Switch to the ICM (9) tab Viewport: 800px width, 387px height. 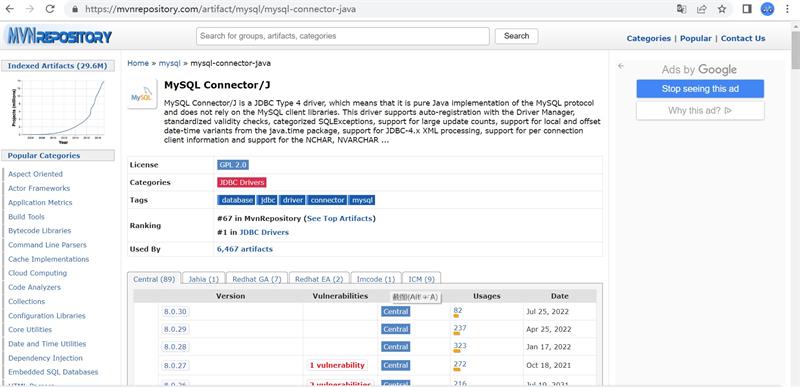click(421, 279)
